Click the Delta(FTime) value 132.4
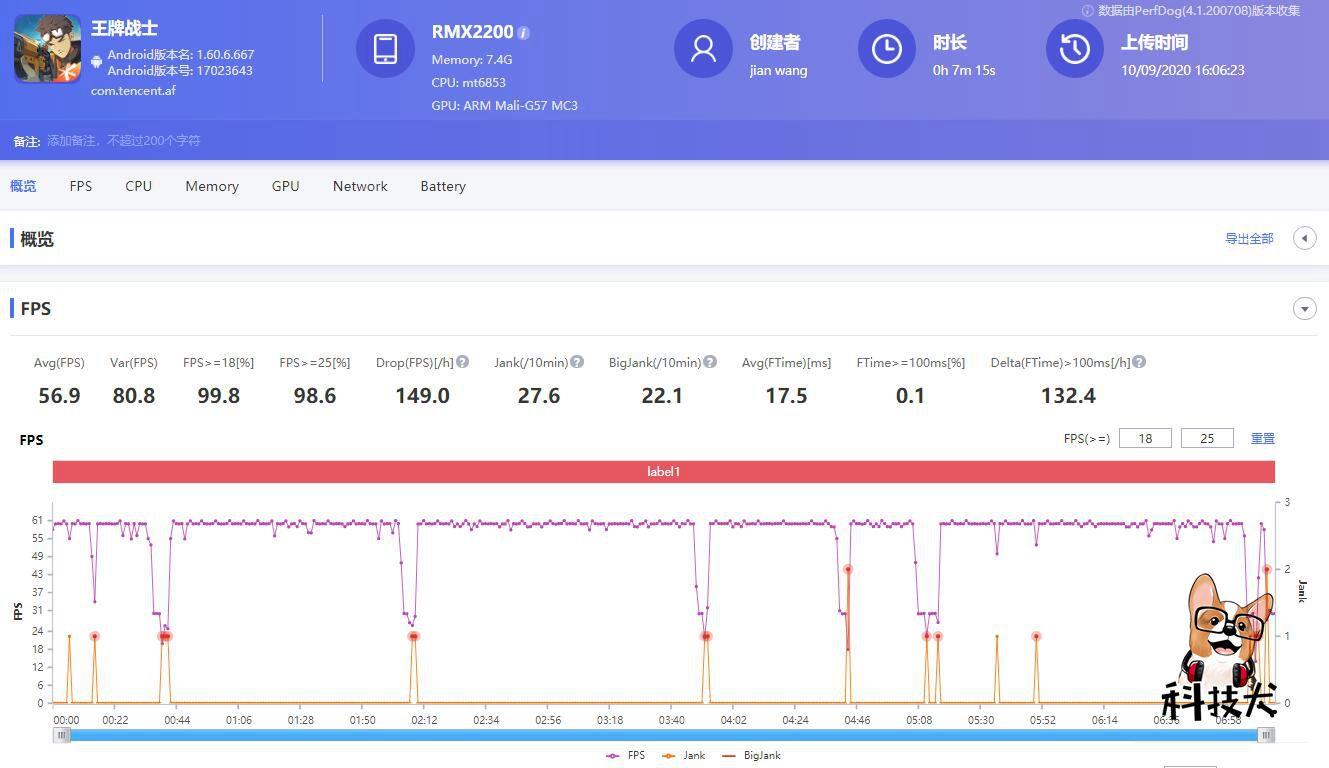Screen dimensions: 1329x768 click(x=1068, y=396)
